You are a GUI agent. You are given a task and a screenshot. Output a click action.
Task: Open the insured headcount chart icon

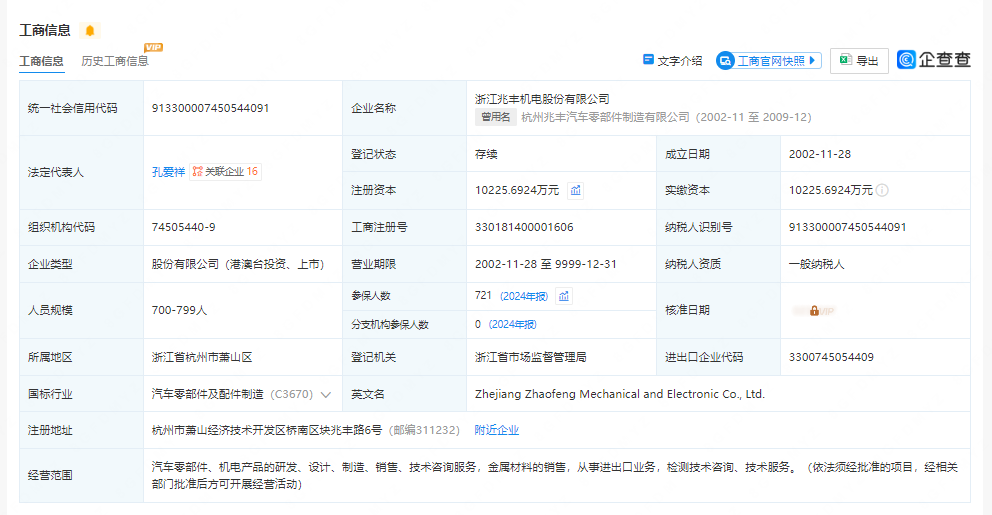click(564, 296)
